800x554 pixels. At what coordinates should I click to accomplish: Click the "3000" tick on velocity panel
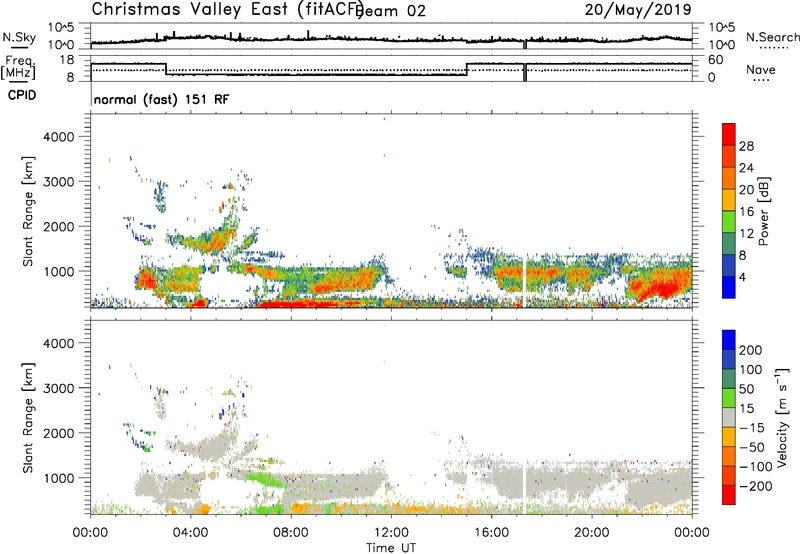click(58, 388)
